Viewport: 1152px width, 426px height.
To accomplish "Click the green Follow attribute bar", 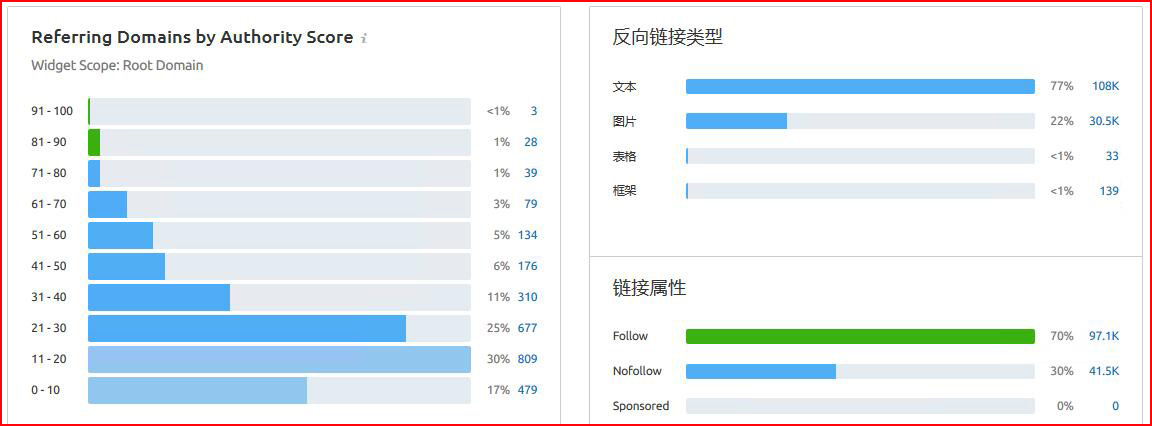I will click(x=860, y=336).
